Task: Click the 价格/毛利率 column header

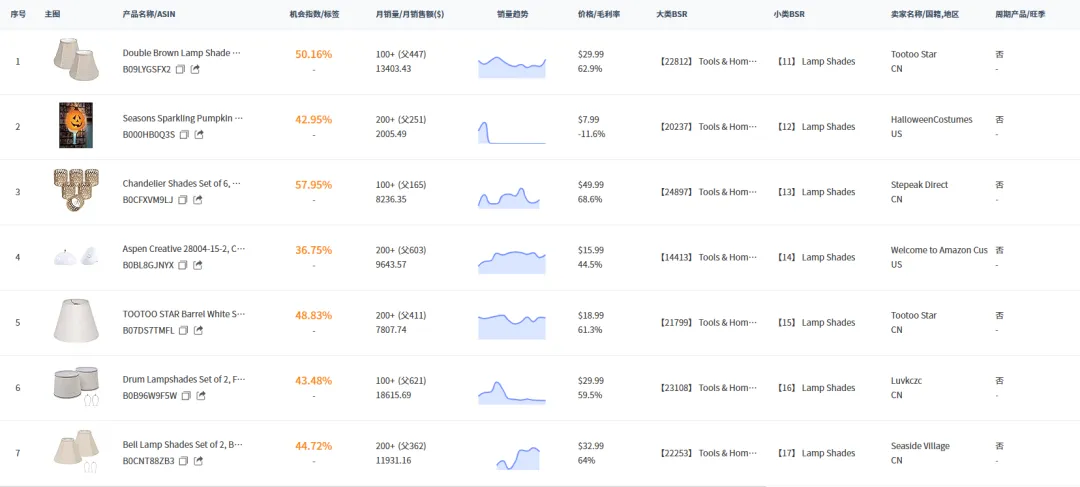Action: click(599, 14)
